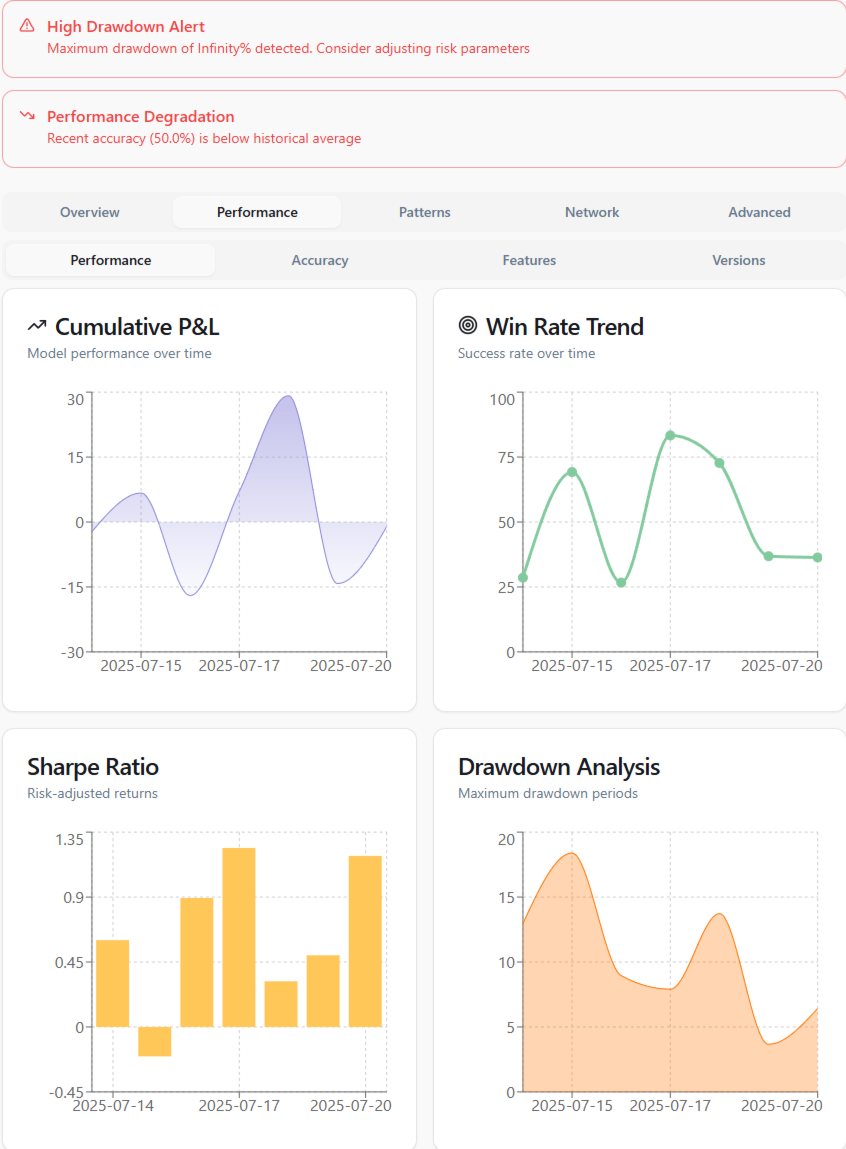The width and height of the screenshot is (846, 1149).
Task: Select the Network tab
Action: 592,212
